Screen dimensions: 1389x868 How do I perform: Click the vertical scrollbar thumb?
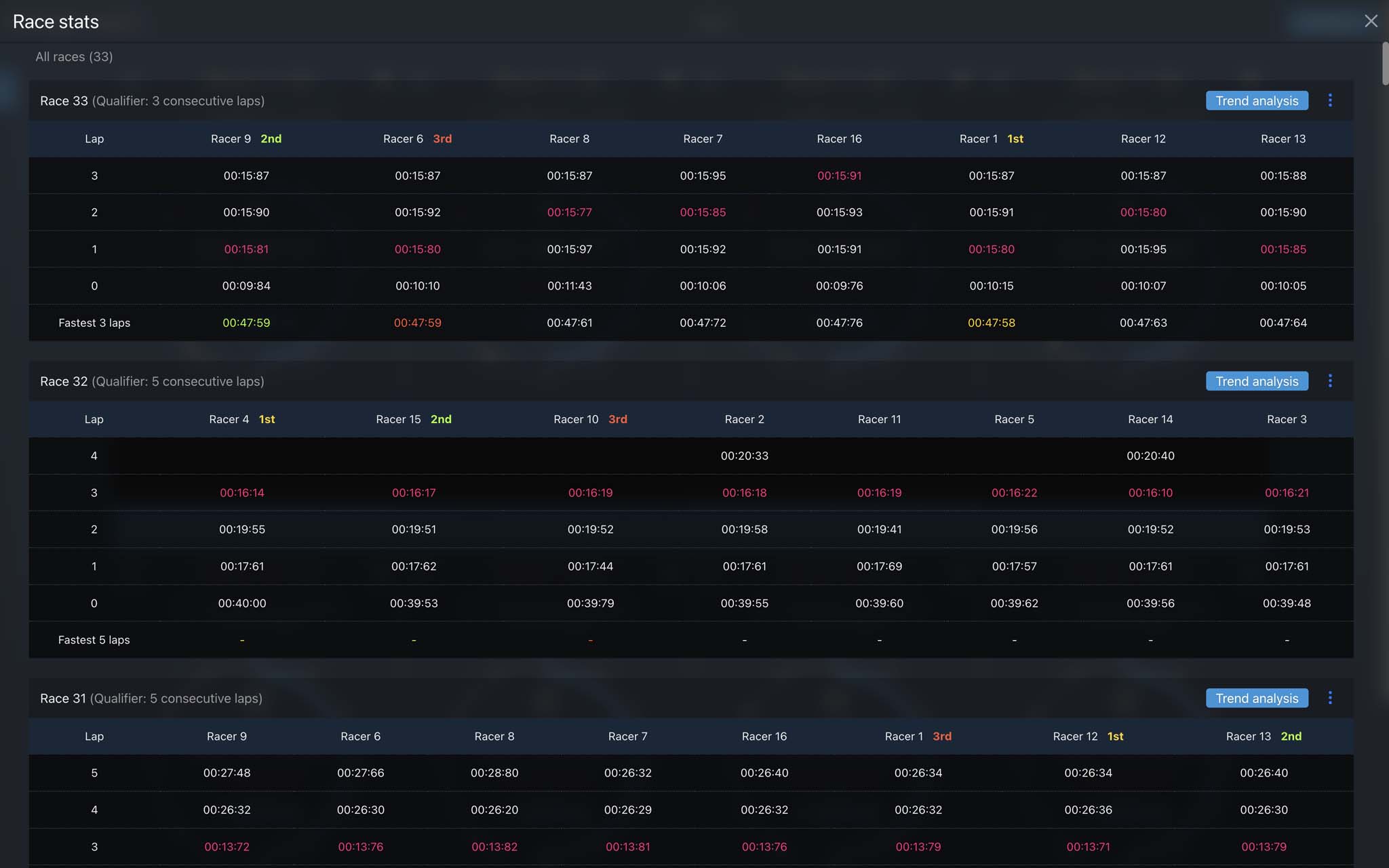pos(1385,63)
